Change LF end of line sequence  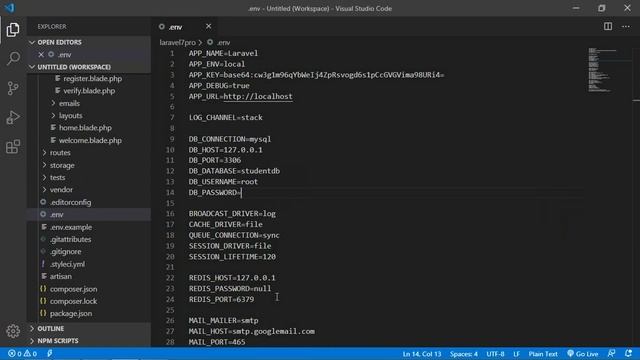516,354
